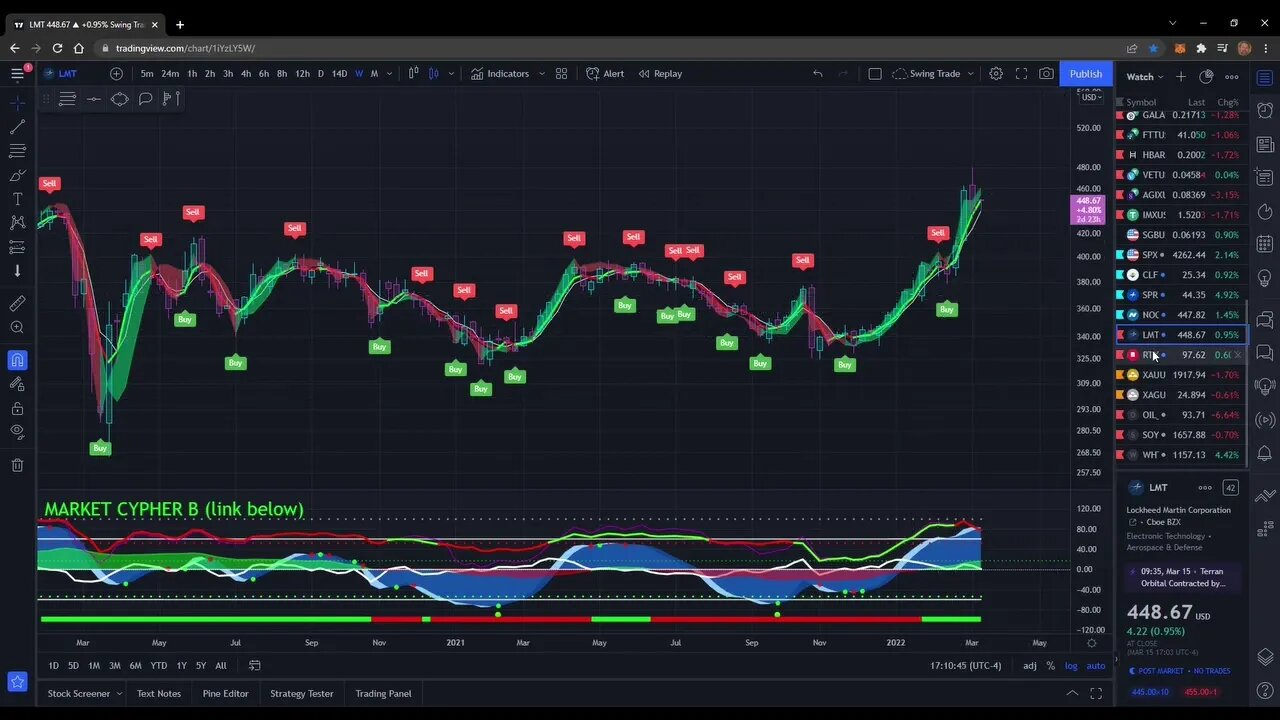The width and height of the screenshot is (1280, 720).
Task: Click the LMT symbol search
Action: coord(67,73)
